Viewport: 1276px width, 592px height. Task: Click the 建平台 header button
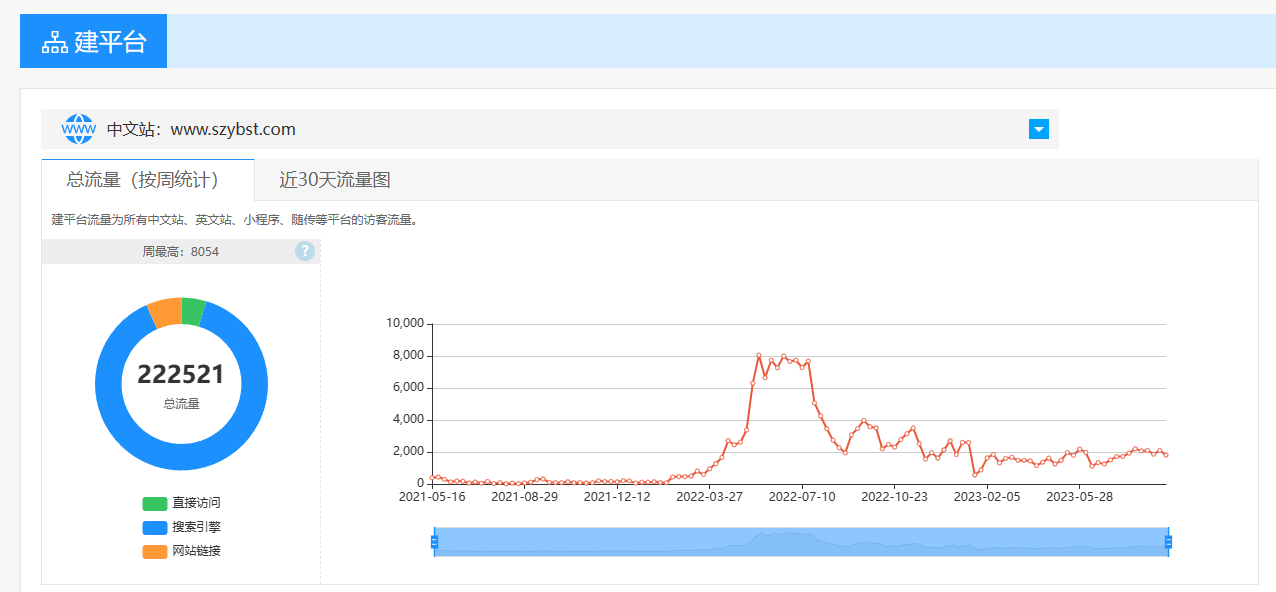click(93, 41)
